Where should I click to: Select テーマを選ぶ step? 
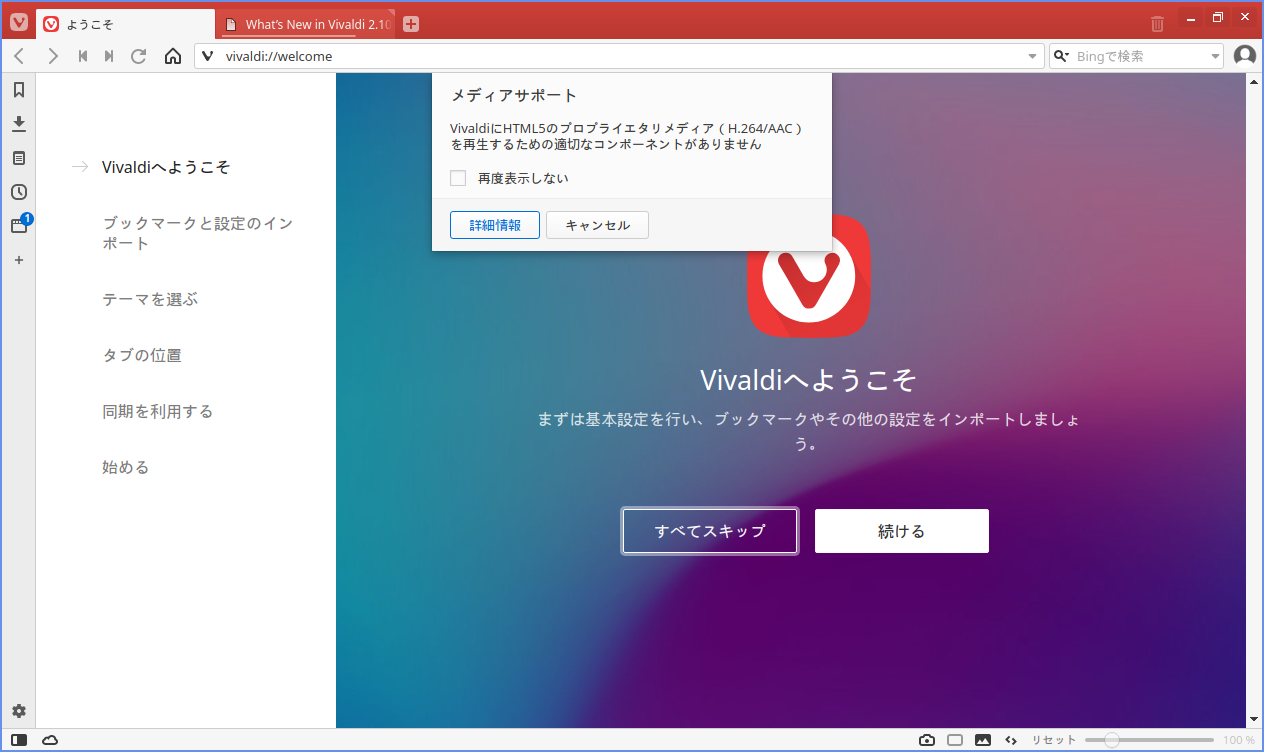(150, 299)
